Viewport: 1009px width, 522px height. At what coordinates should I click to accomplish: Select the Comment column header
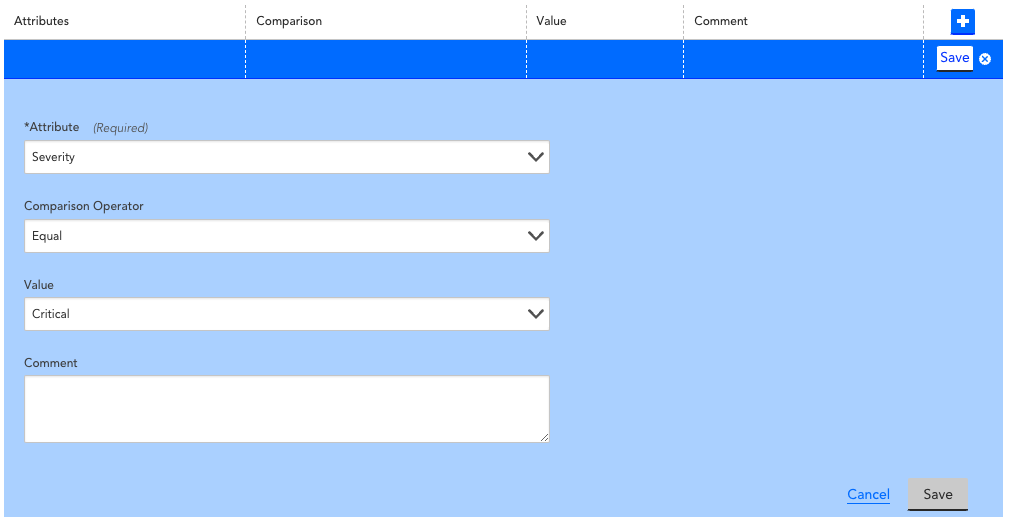[721, 21]
